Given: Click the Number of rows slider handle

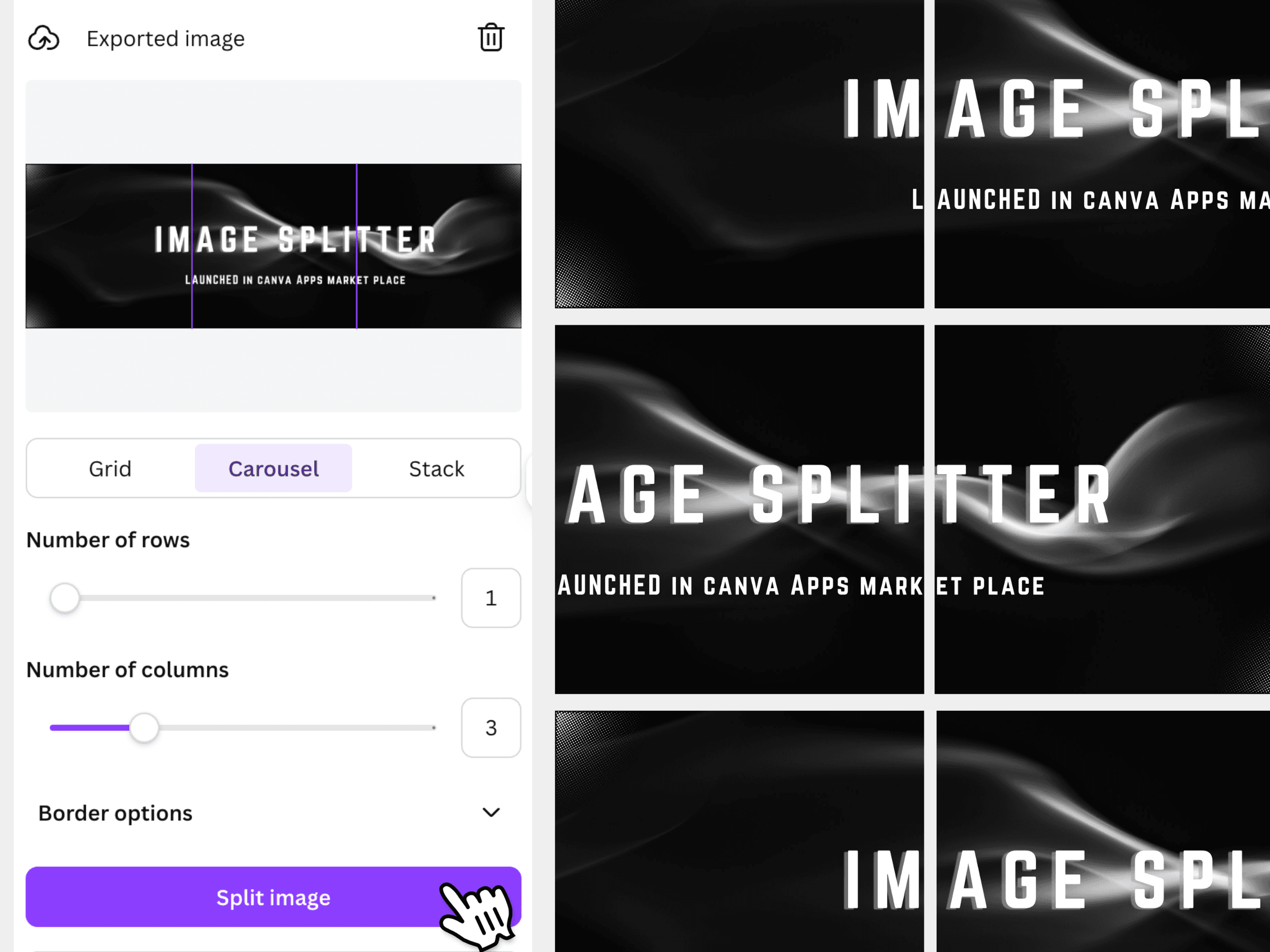Looking at the screenshot, I should [65, 598].
